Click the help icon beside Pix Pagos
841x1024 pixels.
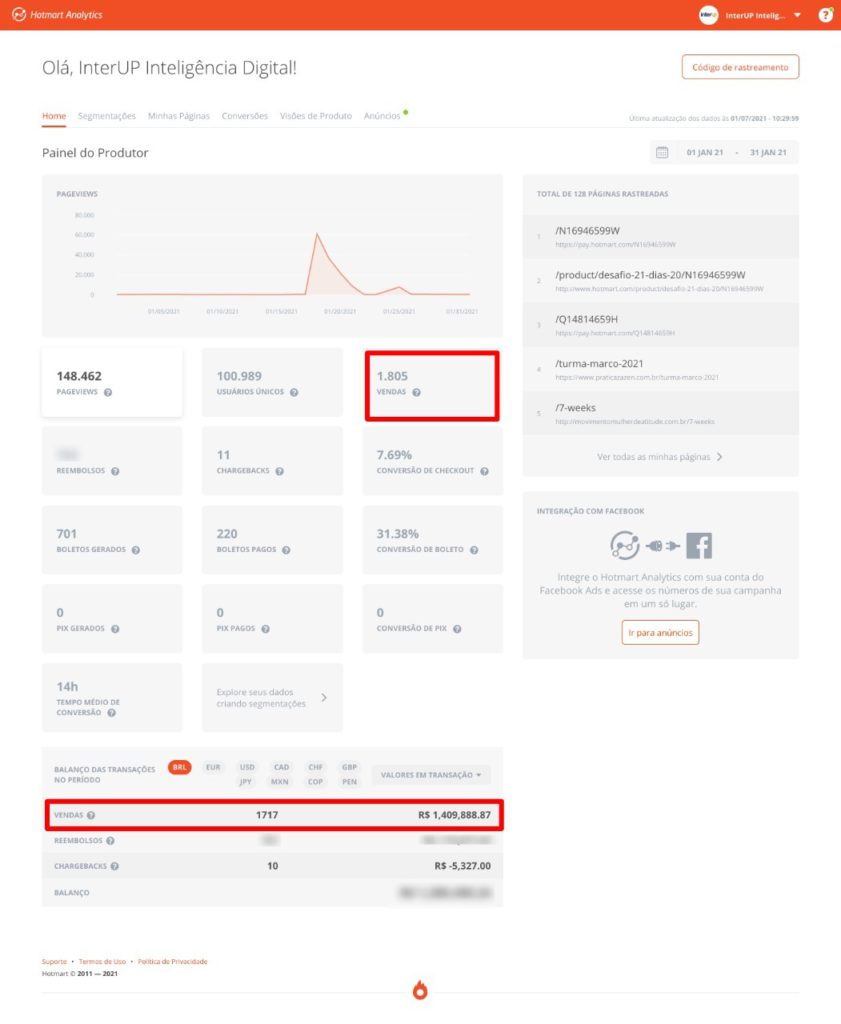(265, 629)
